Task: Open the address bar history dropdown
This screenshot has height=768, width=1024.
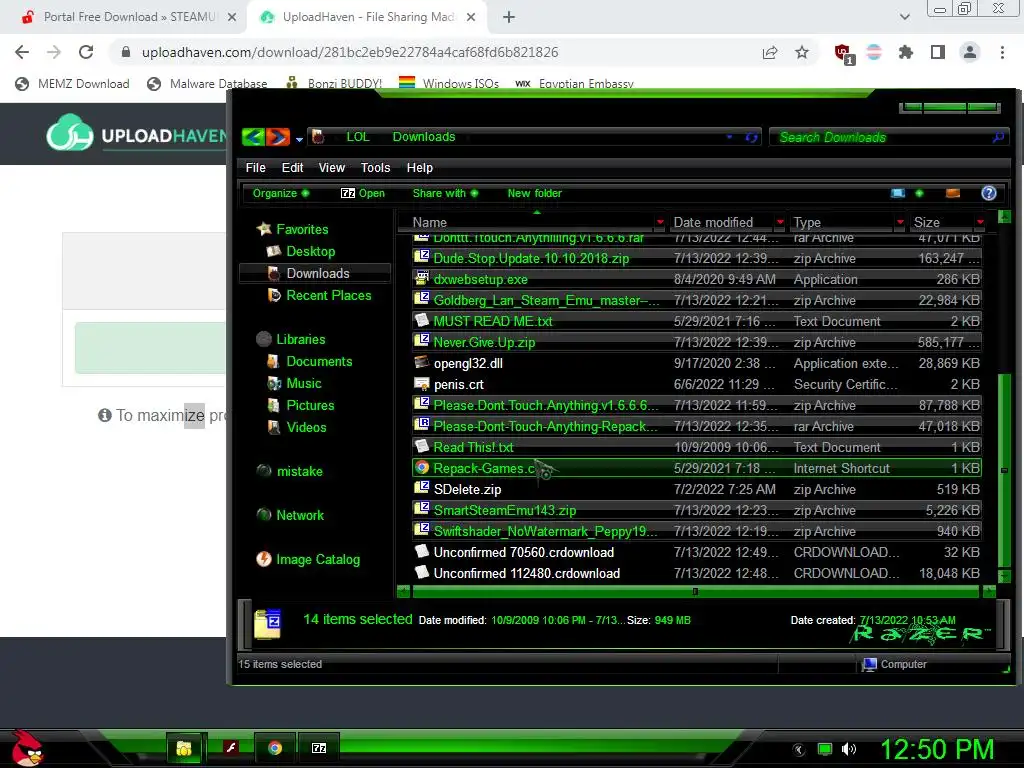Action: [729, 137]
